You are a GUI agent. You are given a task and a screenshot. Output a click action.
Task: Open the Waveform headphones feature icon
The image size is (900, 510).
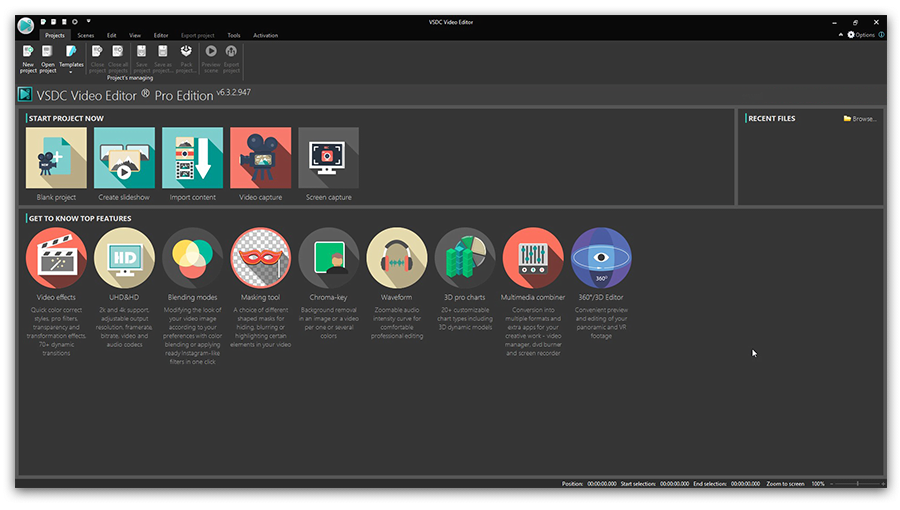[x=397, y=258]
